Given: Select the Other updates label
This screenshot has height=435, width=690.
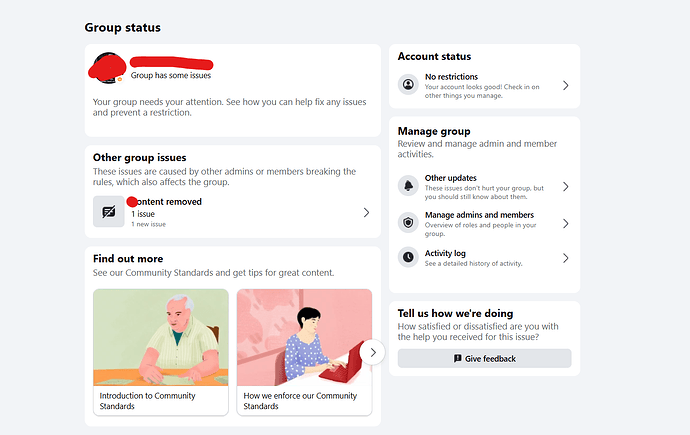Looking at the screenshot, I should pos(451,178).
